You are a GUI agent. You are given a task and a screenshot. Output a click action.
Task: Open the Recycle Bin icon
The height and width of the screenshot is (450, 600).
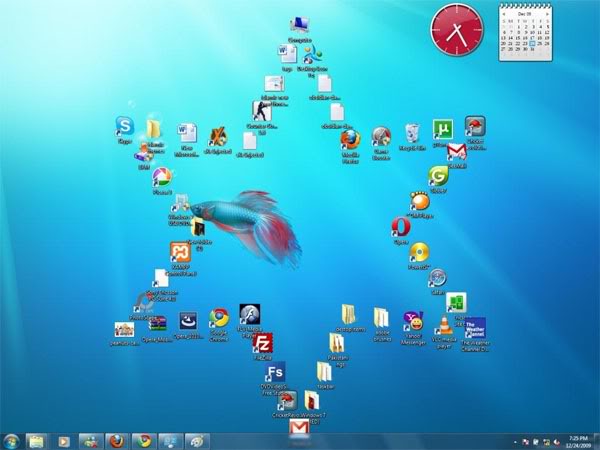[412, 134]
